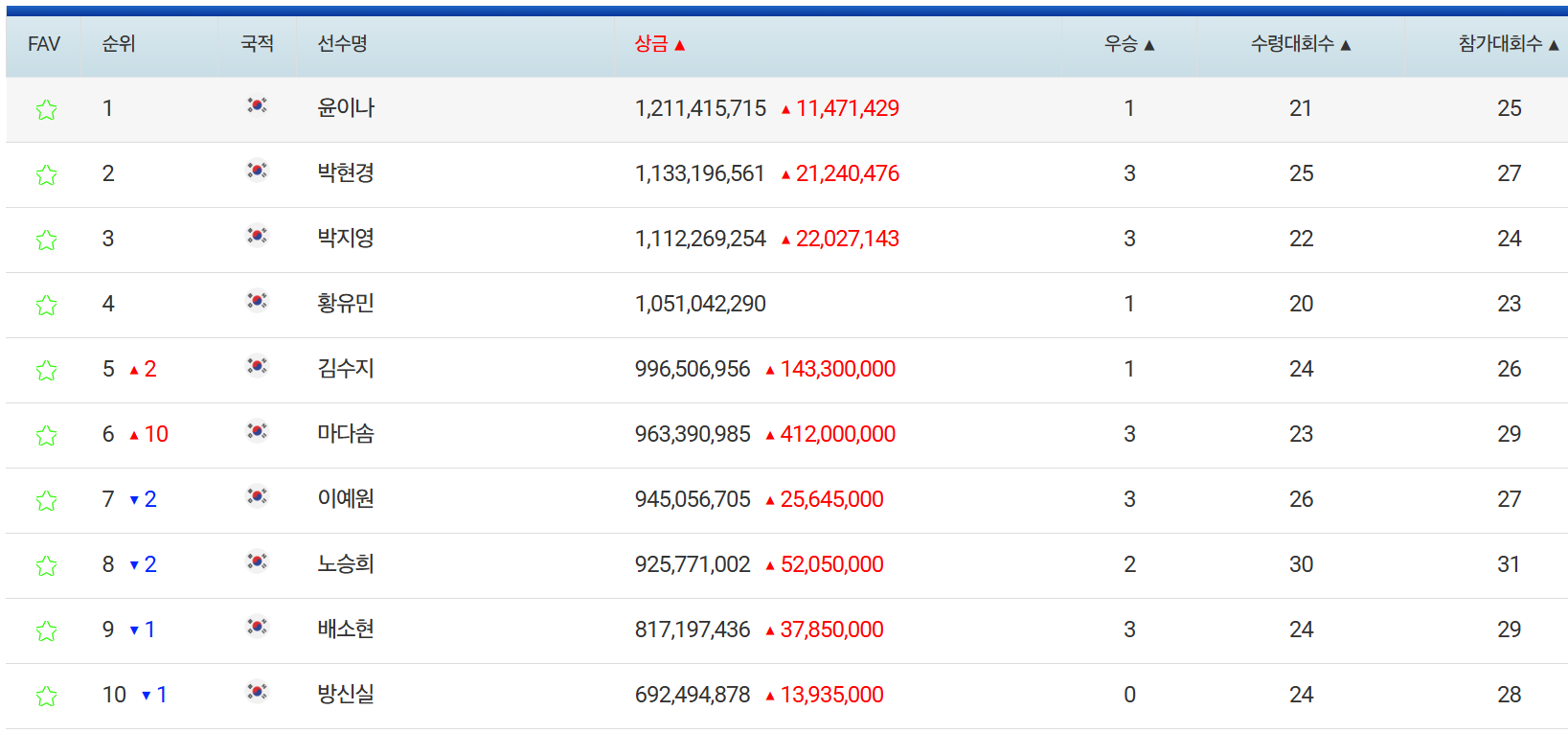Toggle favorite star for 박지영
1568x733 pixels.
pos(46,241)
